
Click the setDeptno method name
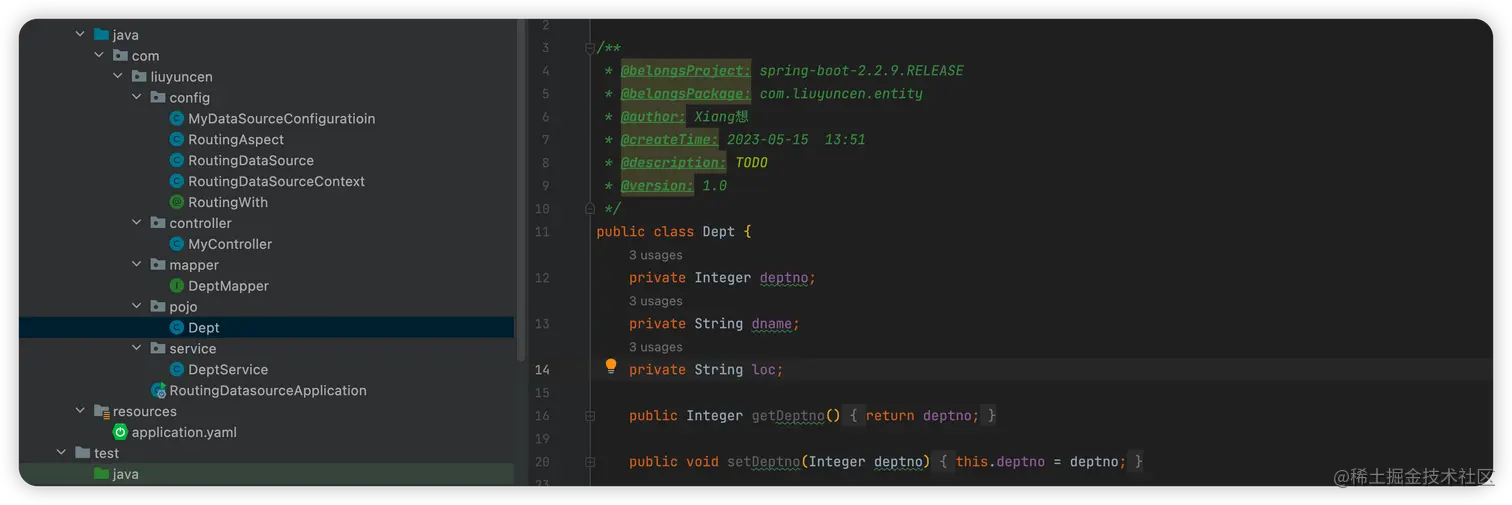point(763,461)
